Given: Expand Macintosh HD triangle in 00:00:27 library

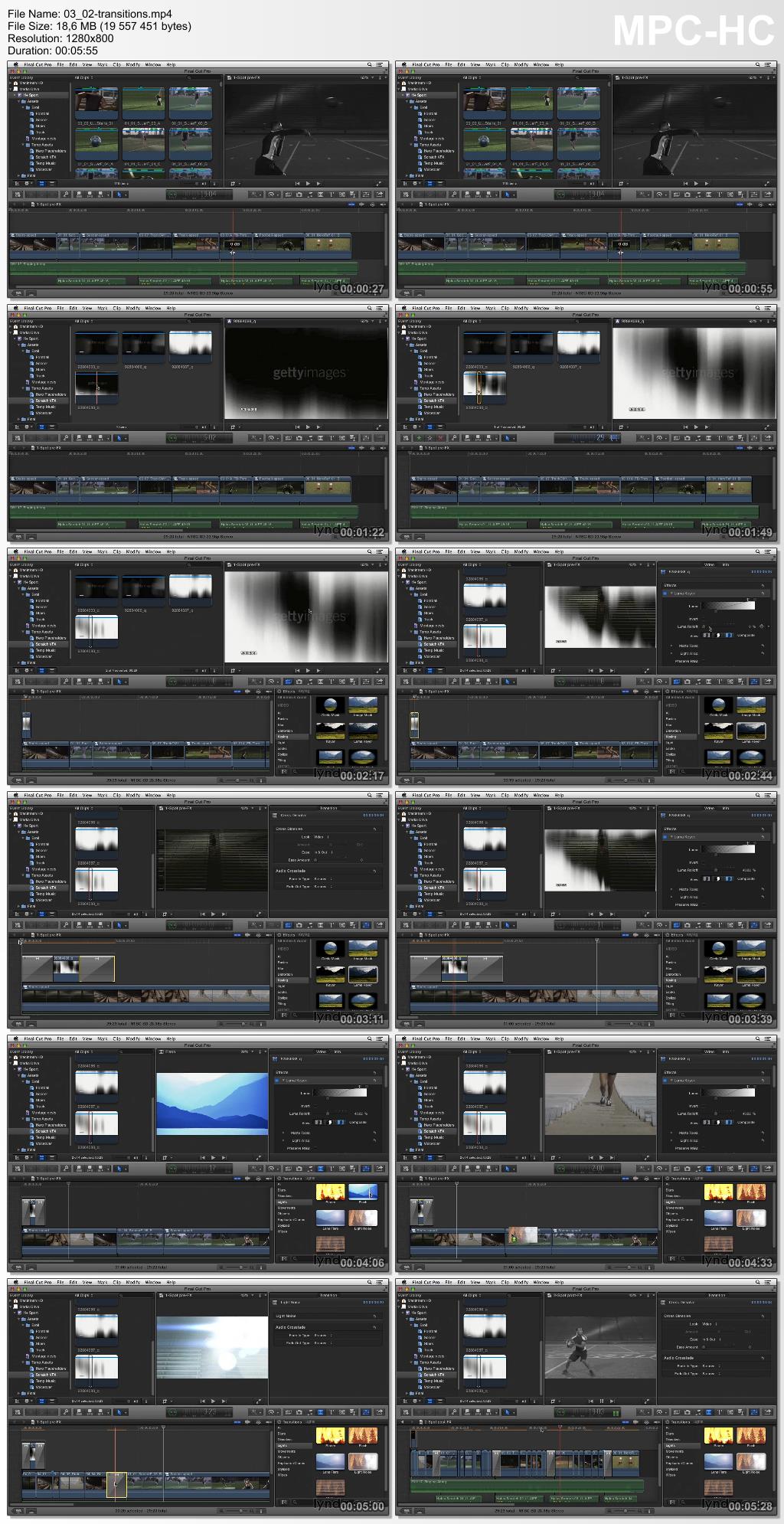Looking at the screenshot, I should pos(11,83).
